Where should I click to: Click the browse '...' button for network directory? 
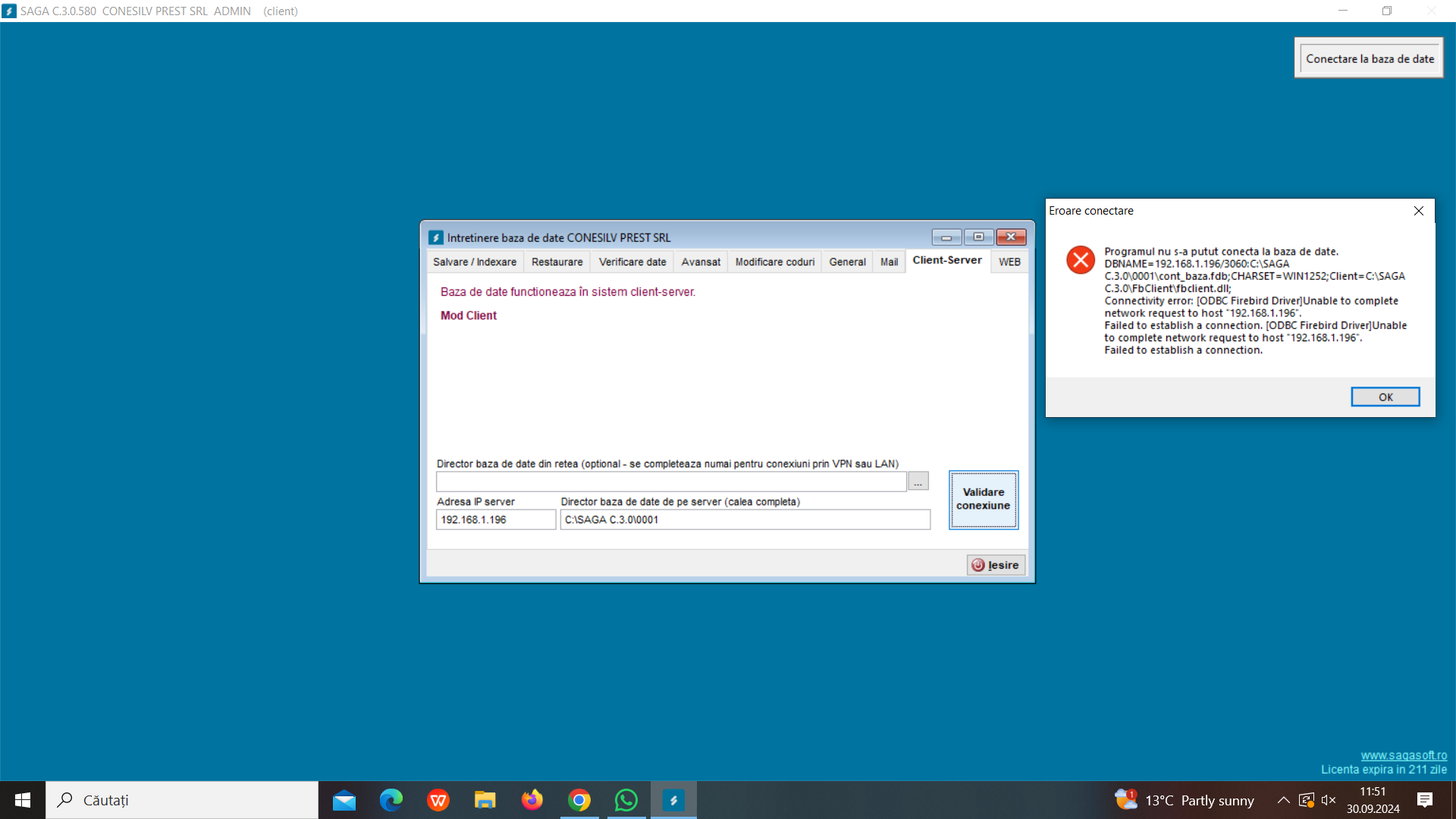[918, 482]
